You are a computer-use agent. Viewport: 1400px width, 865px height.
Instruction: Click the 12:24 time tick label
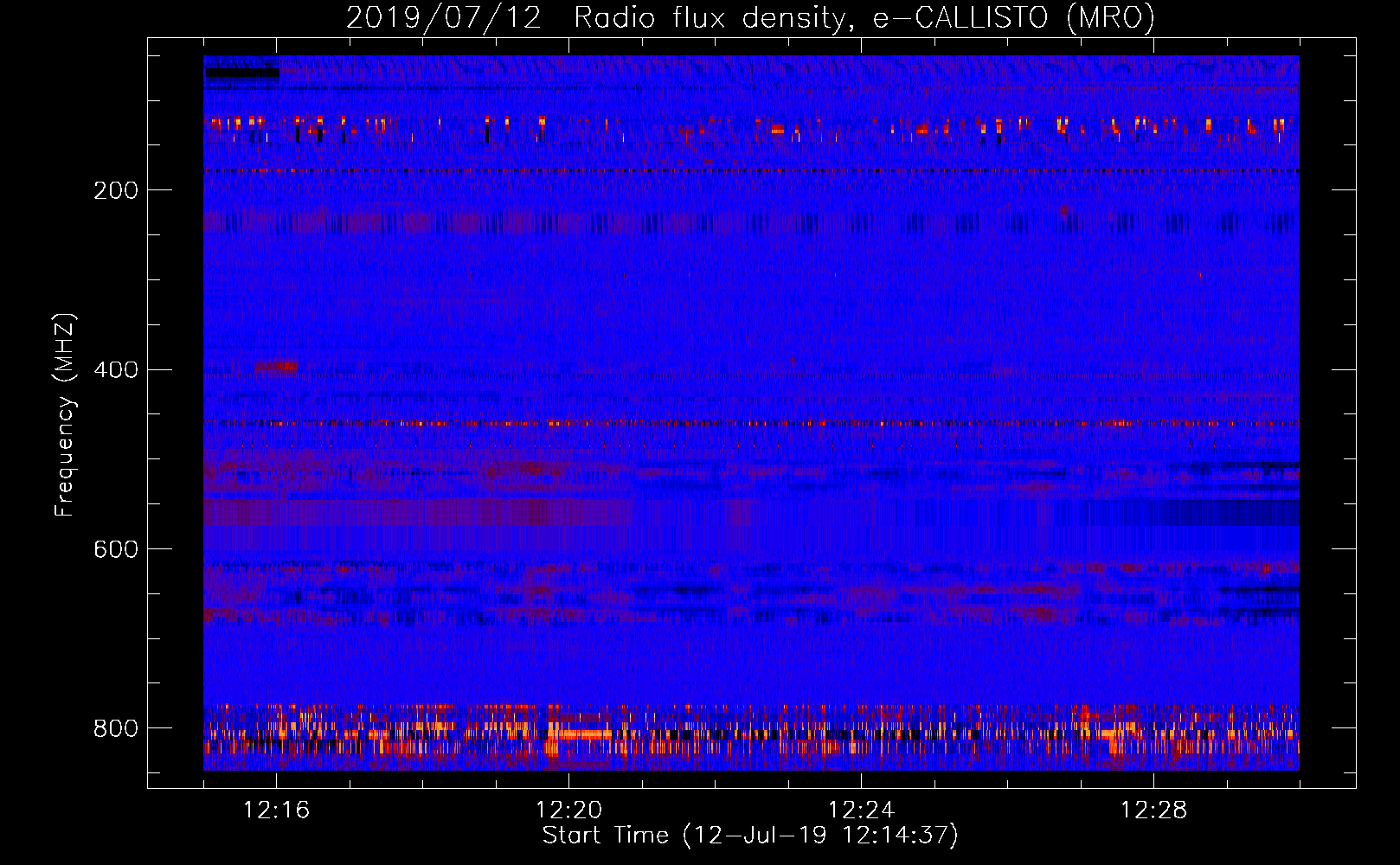click(861, 811)
